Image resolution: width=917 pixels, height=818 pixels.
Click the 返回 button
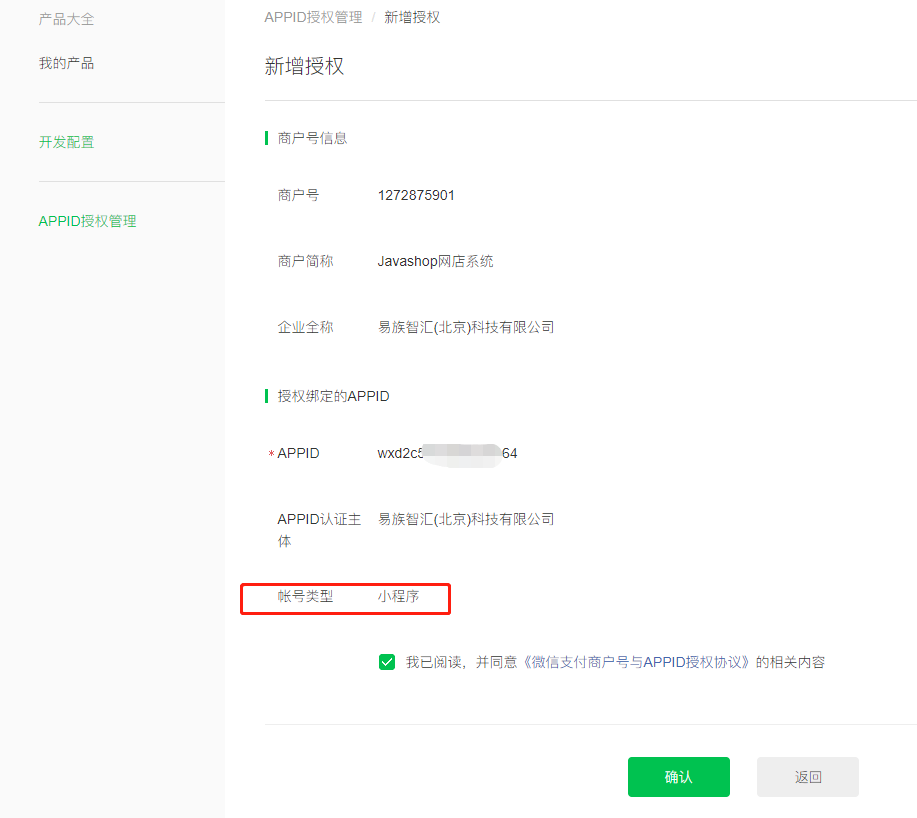(808, 776)
